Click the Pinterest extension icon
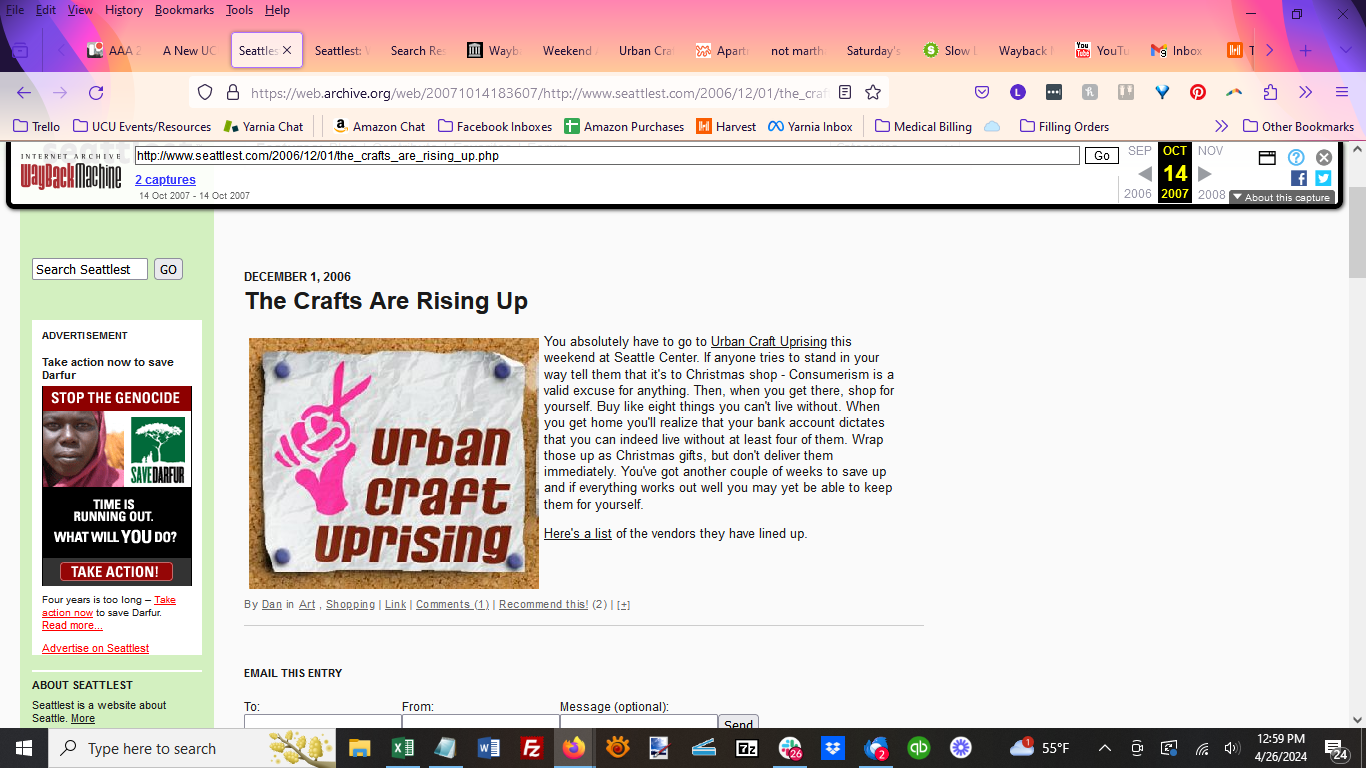Viewport: 1366px width, 768px height. (x=1198, y=93)
